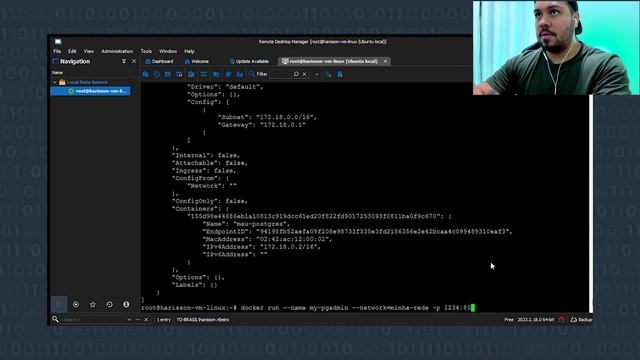Open the dash dropdown right of the Filter box
This screenshot has height=360, width=640.
tap(317, 74)
